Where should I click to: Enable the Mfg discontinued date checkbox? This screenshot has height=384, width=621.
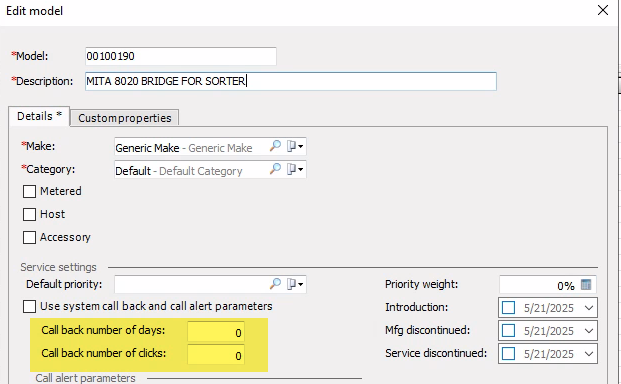pos(508,331)
